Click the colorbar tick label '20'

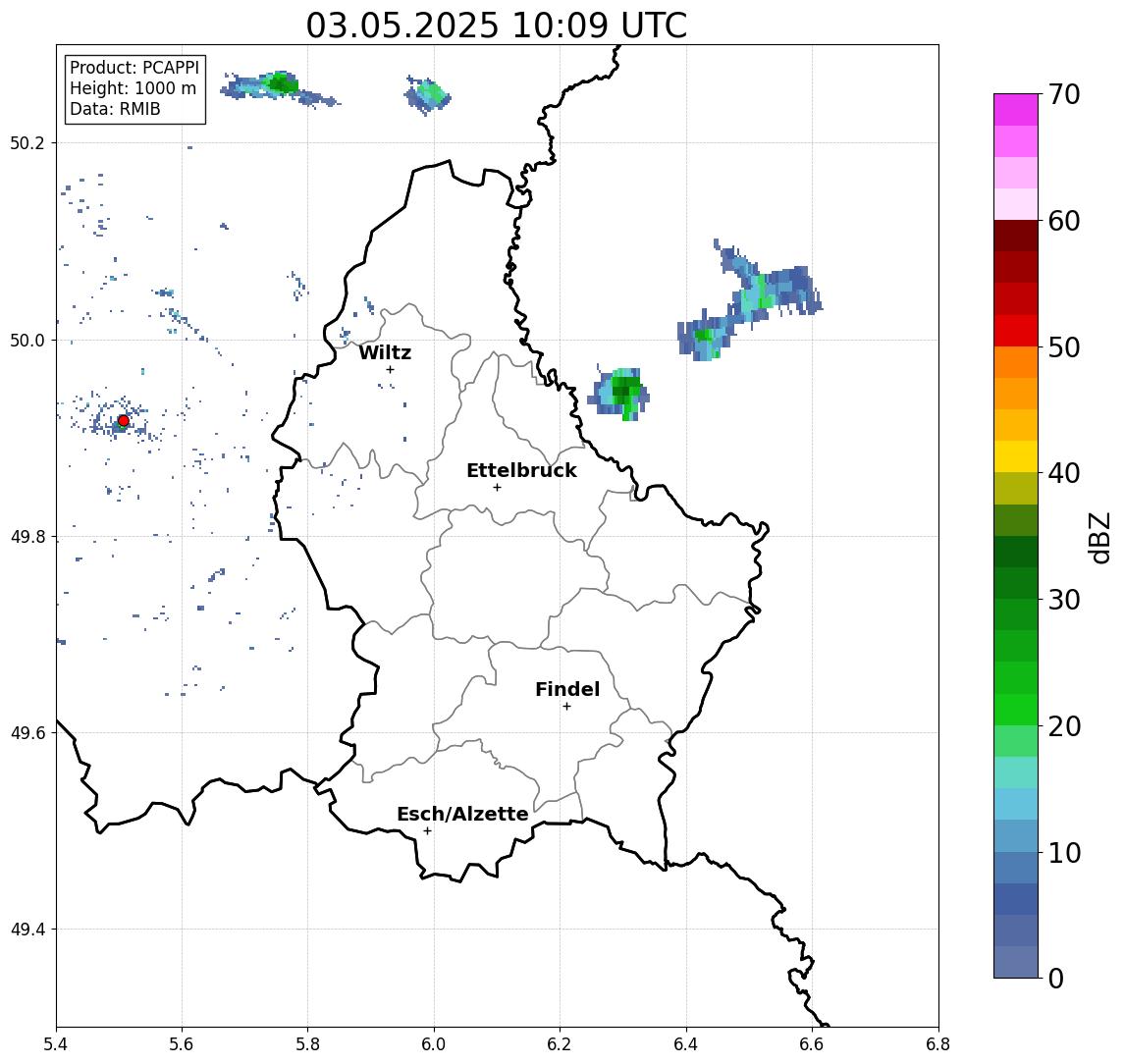coord(1064,726)
